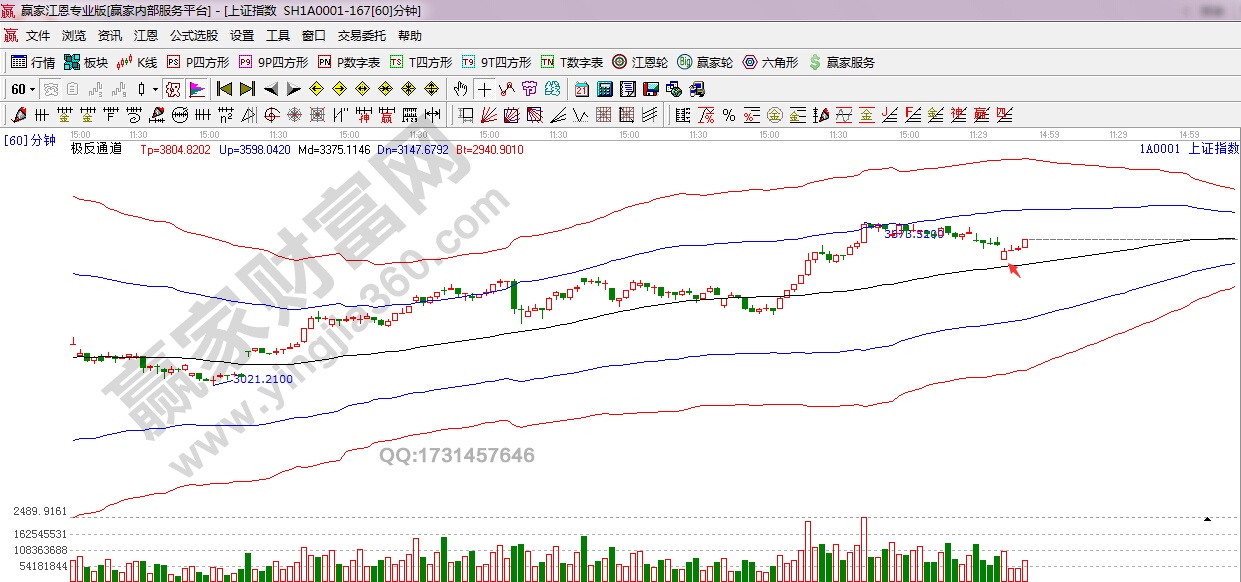Open the 交易委托 menu
This screenshot has width=1241, height=582.
361,35
